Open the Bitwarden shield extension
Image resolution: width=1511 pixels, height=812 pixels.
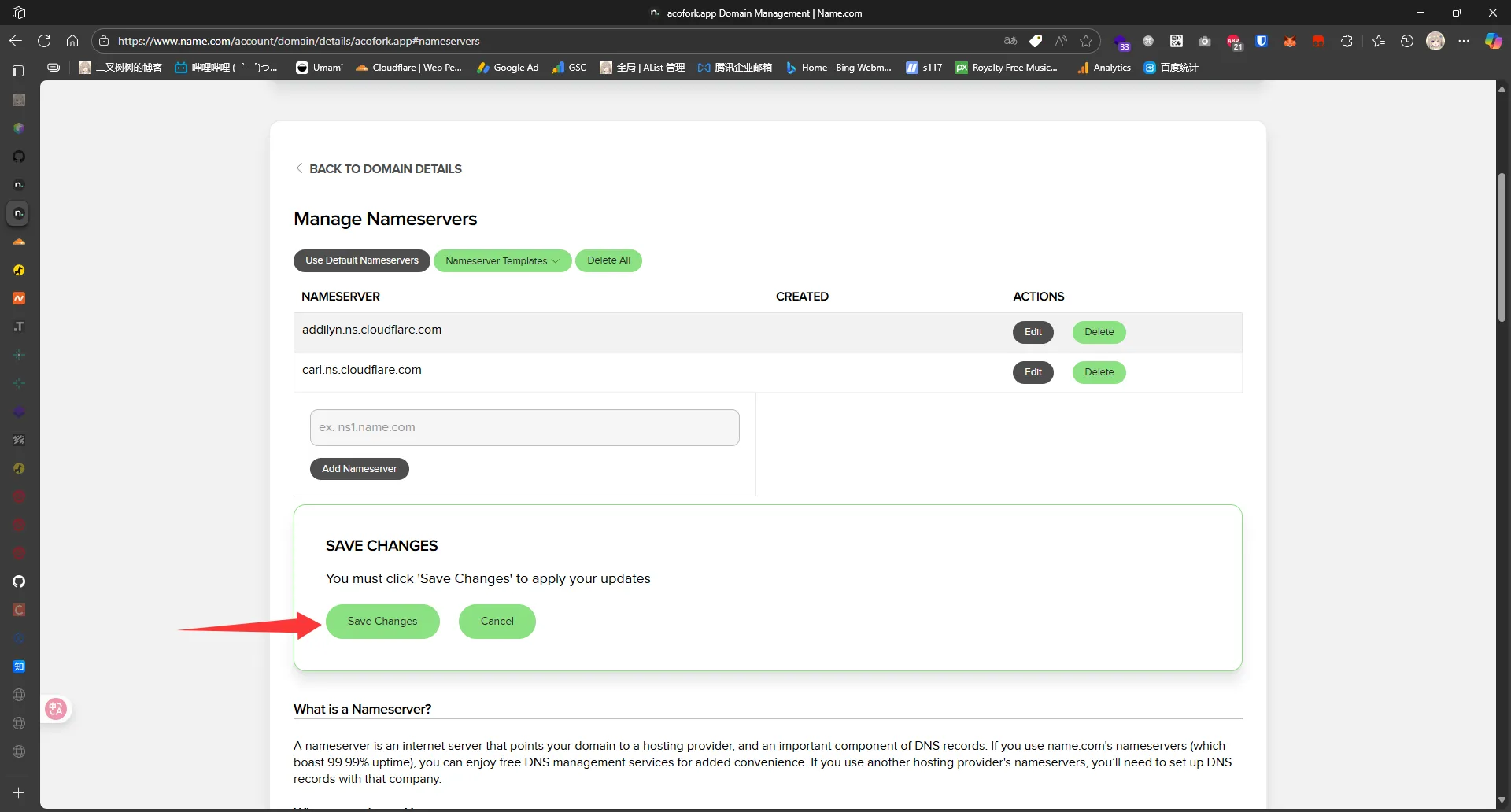coord(1262,41)
